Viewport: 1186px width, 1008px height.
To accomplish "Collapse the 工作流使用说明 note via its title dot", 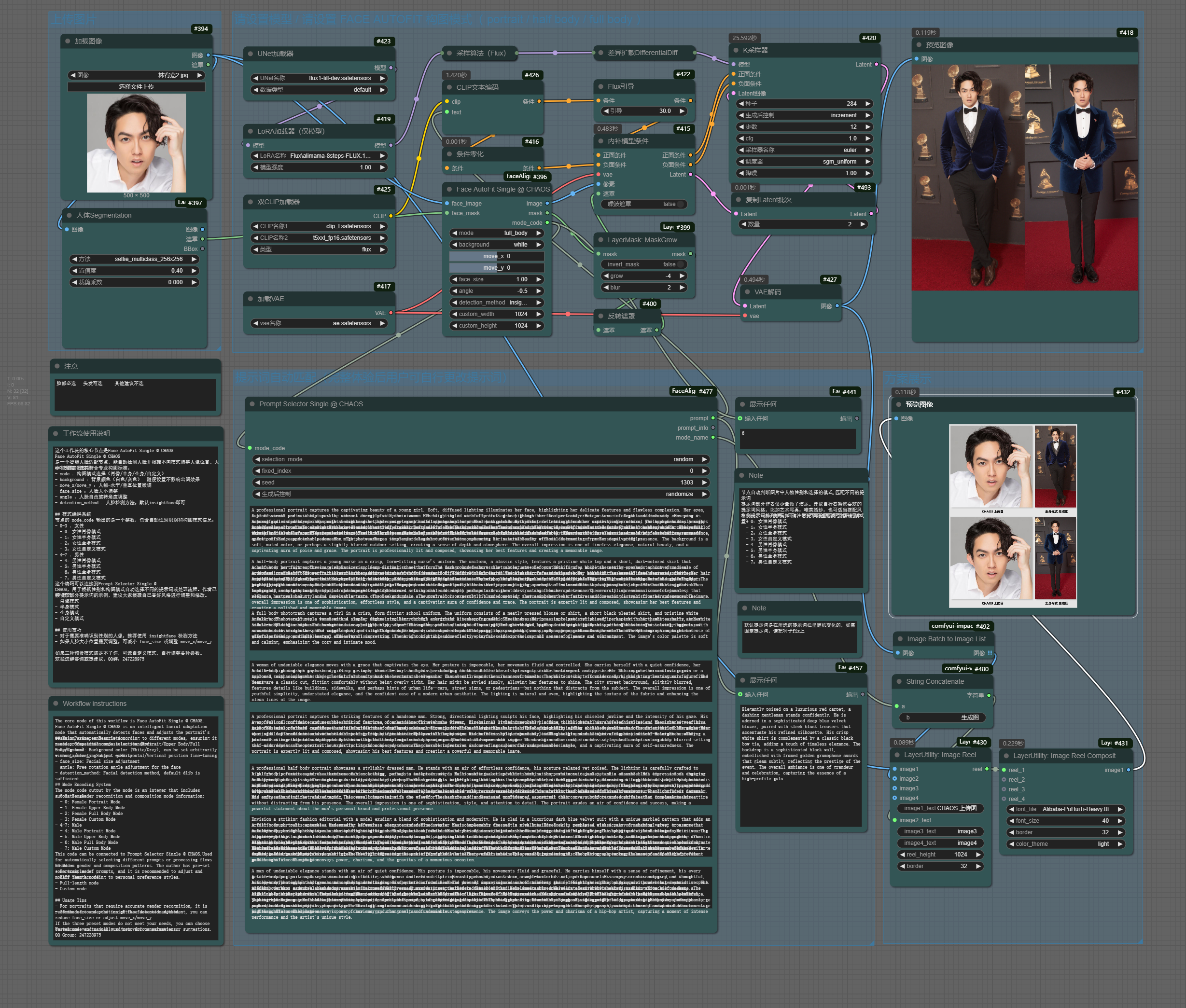I will [56, 434].
